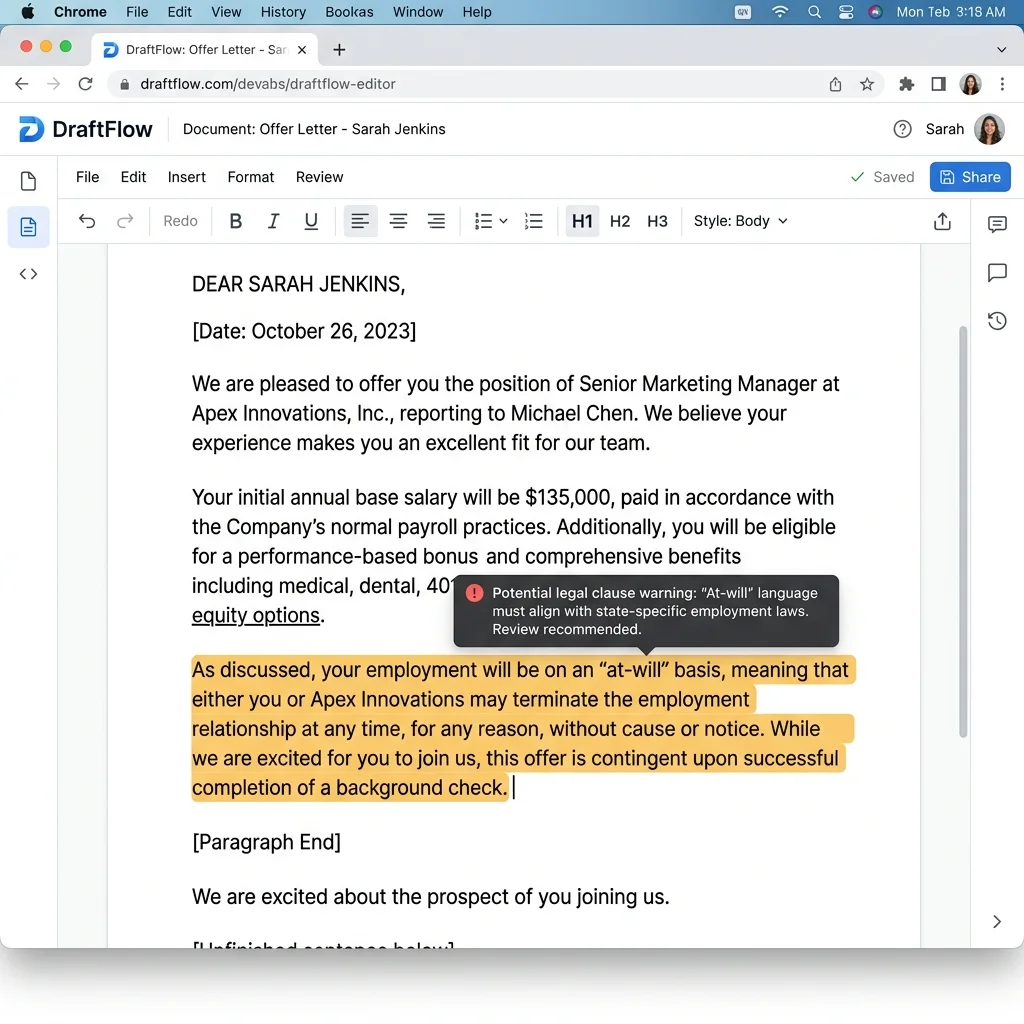Toggle underline formatting
The image size is (1024, 1024).
click(x=312, y=221)
